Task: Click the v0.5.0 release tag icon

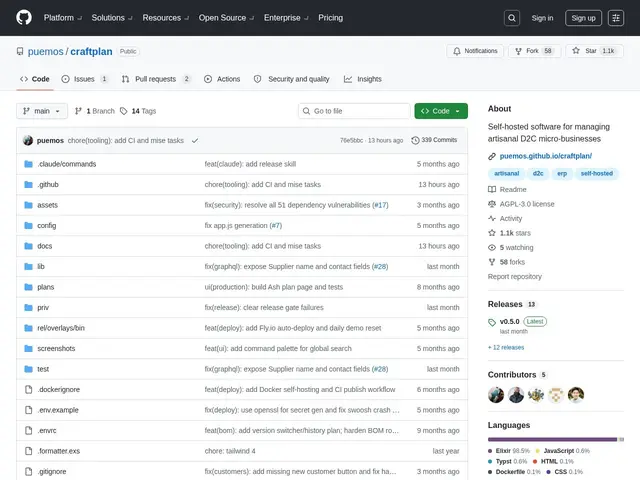Action: click(492, 322)
